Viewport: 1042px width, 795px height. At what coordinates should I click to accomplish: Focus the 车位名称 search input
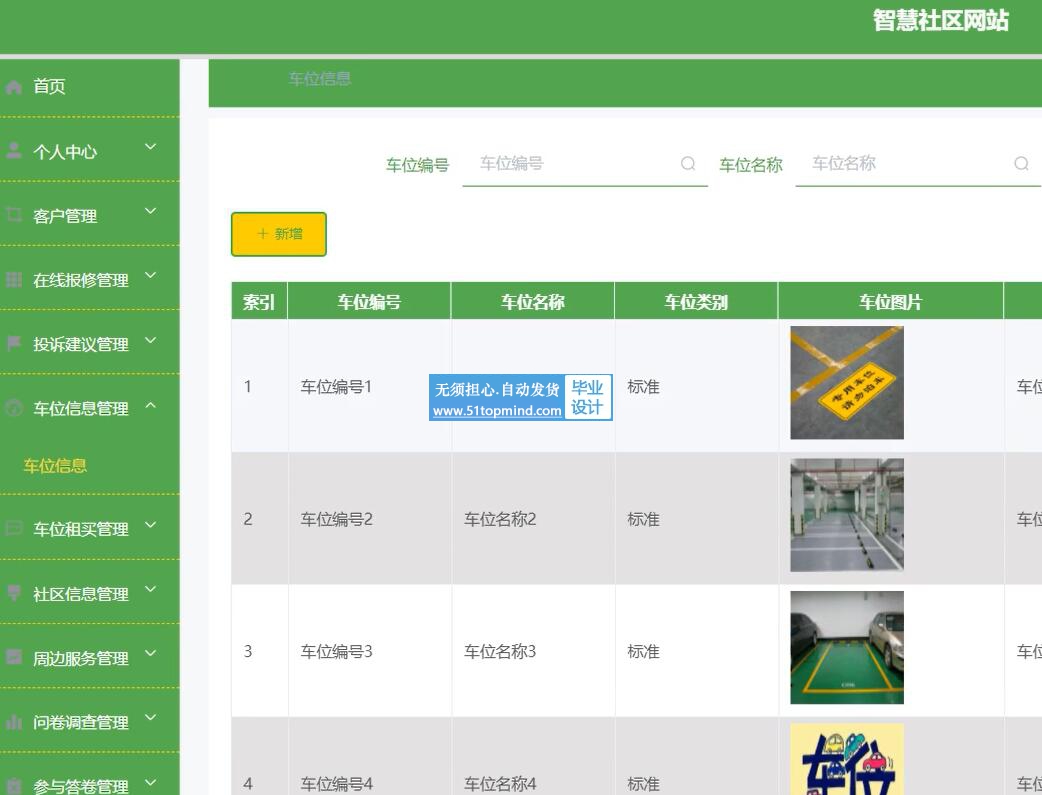(x=918, y=164)
